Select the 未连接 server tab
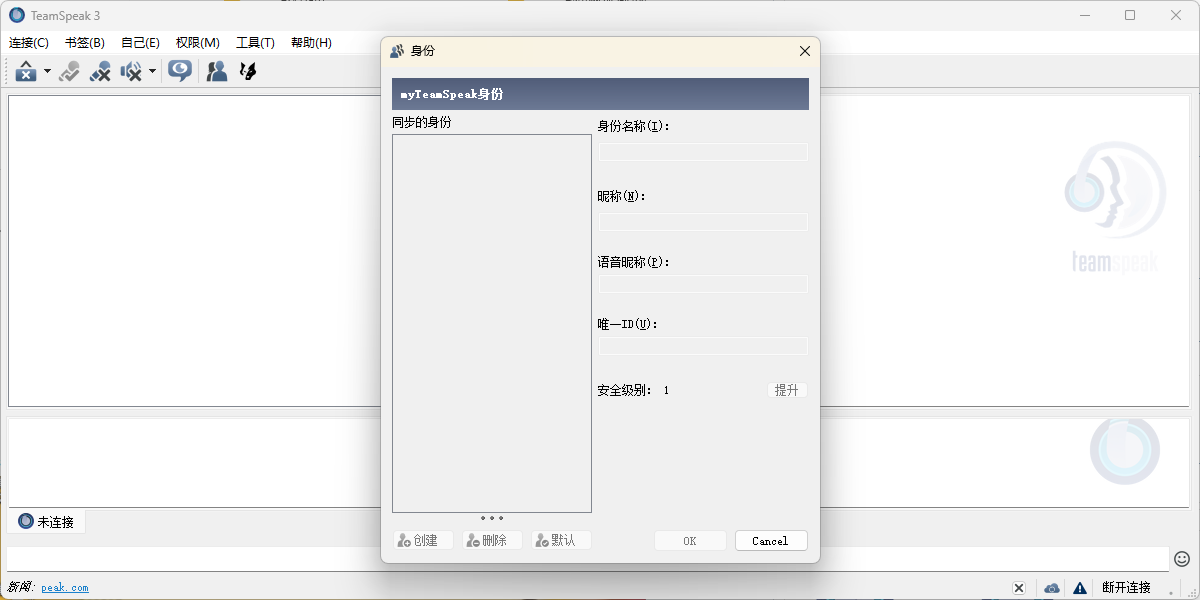 tap(47, 521)
